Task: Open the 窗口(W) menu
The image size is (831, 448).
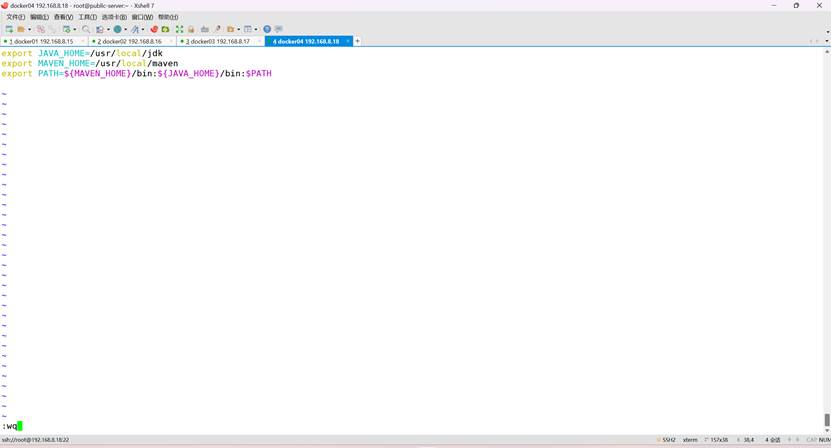Action: pyautogui.click(x=142, y=17)
